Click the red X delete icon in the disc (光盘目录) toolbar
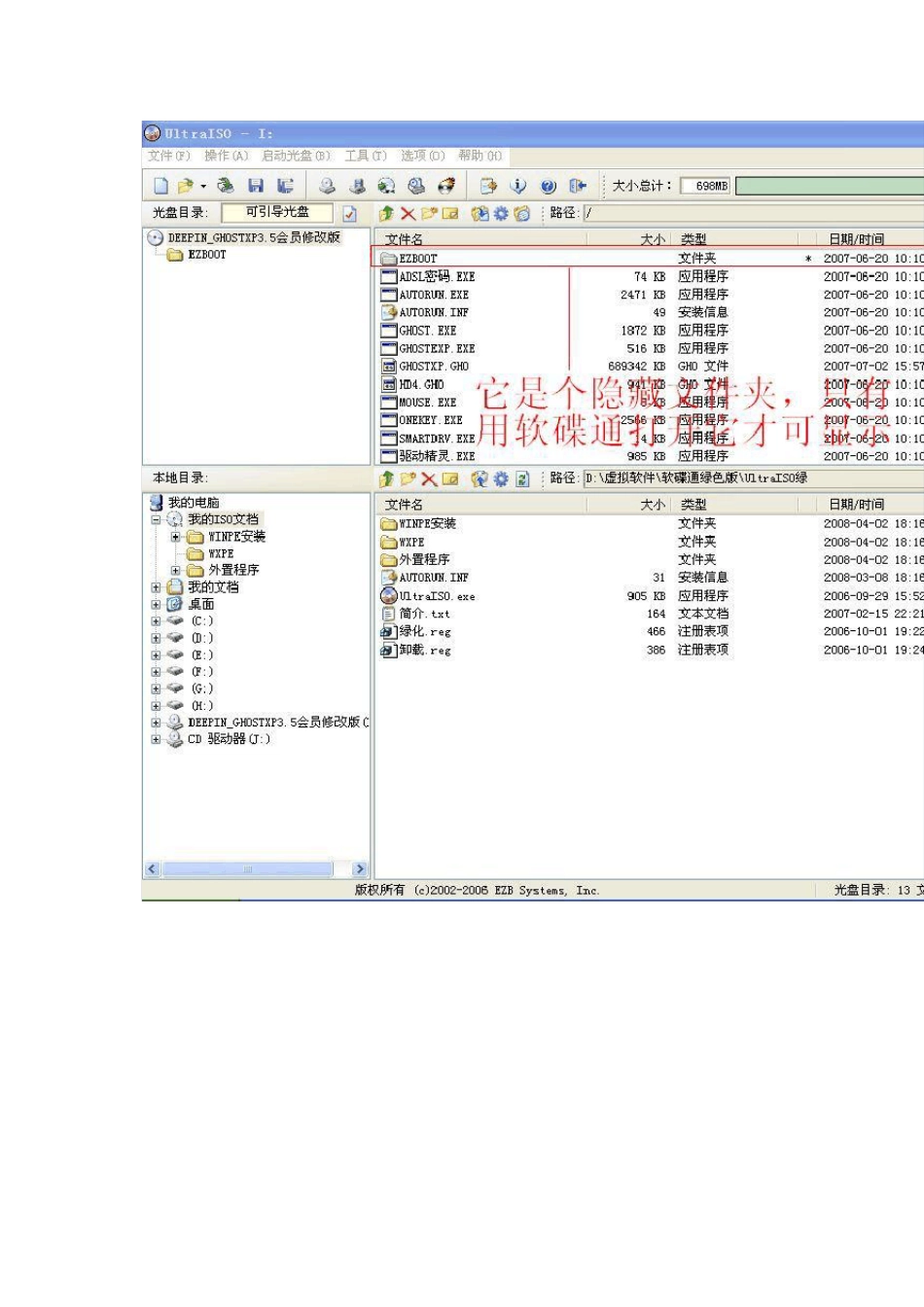924x1307 pixels. (408, 213)
